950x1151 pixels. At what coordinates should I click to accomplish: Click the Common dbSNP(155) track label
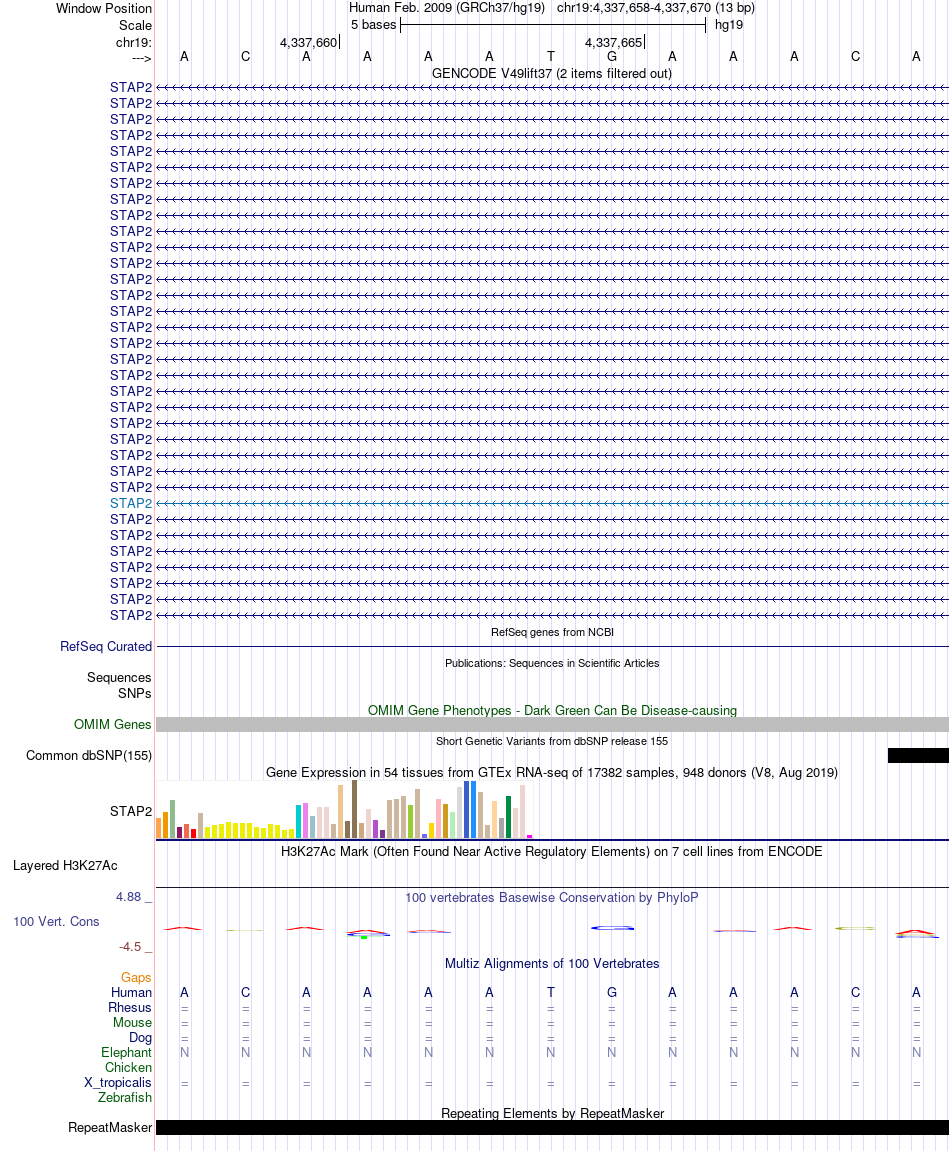click(89, 755)
